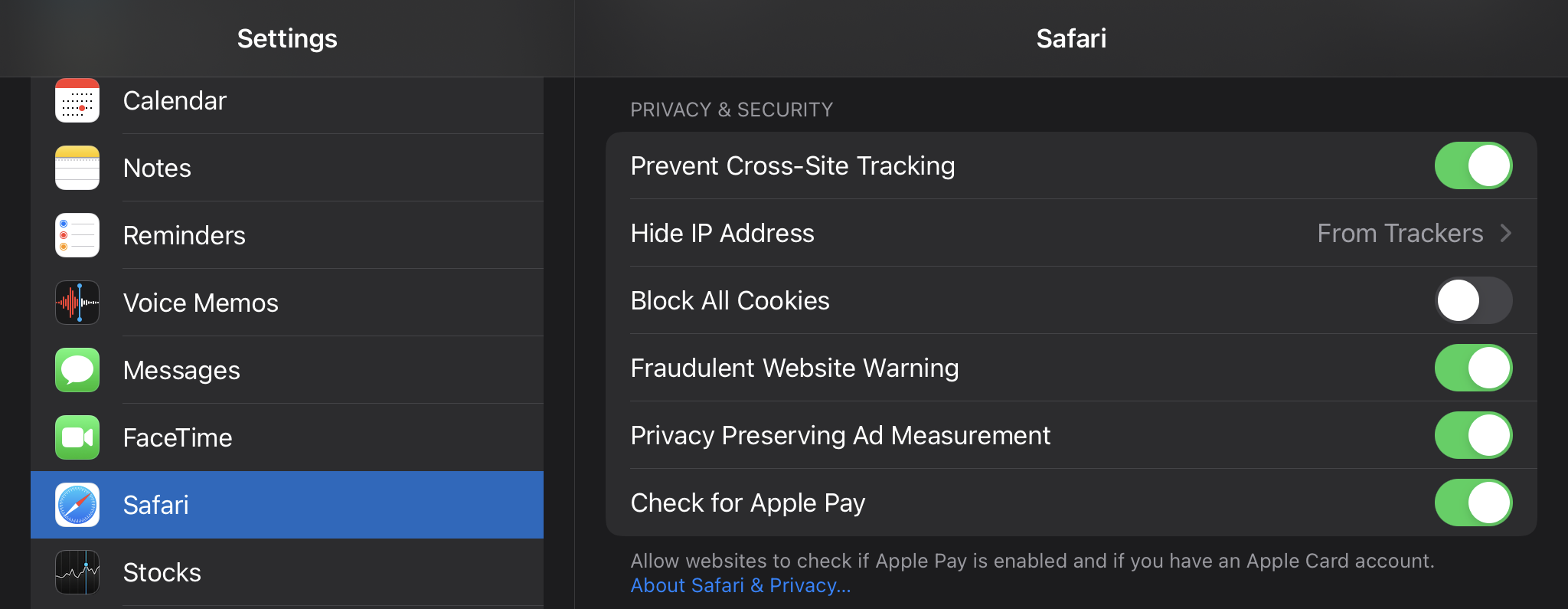Click the Reminders icon
Image resolution: width=1568 pixels, height=609 pixels.
[x=77, y=235]
